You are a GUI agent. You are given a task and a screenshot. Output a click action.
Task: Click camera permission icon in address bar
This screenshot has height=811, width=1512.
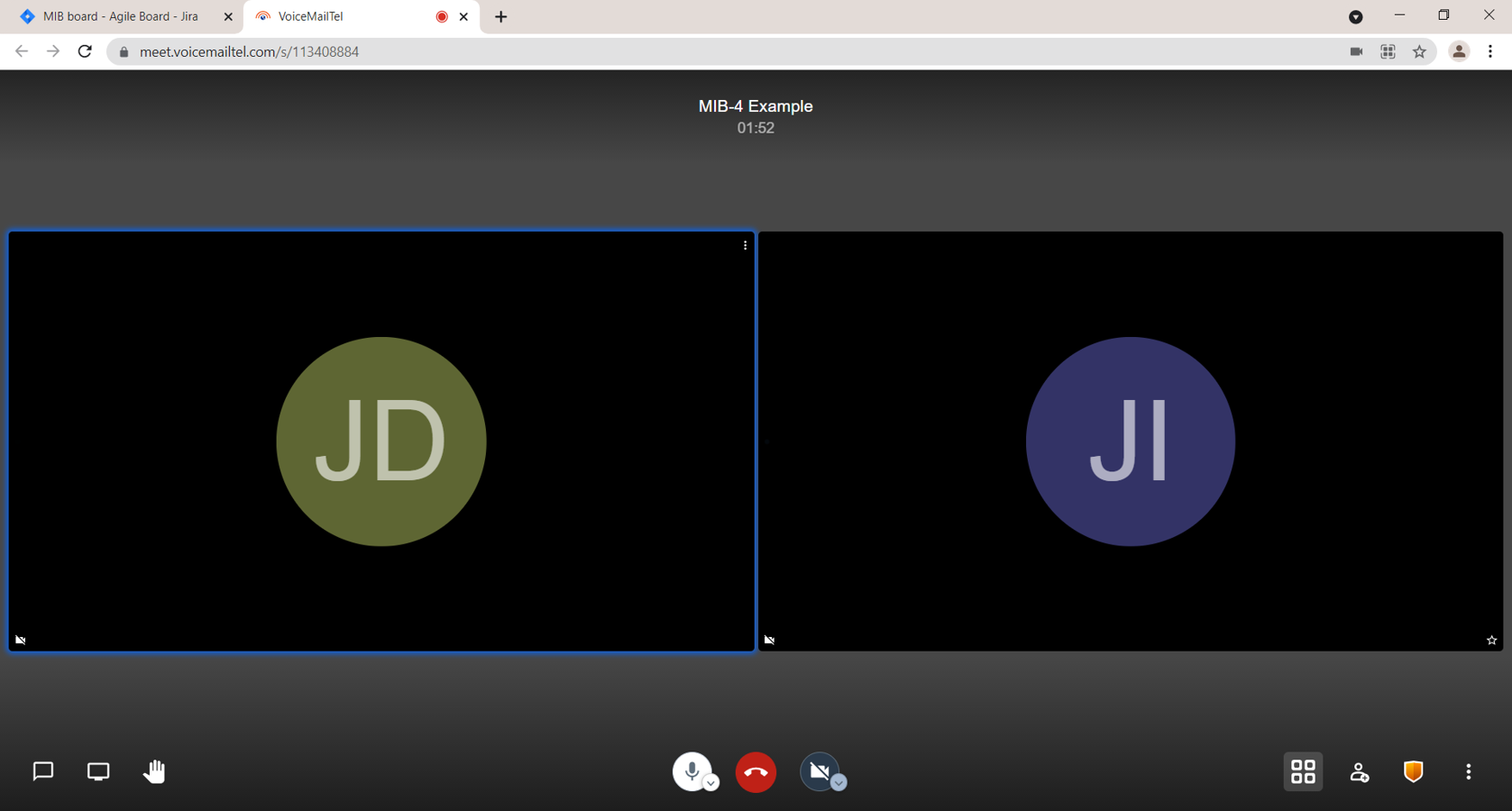(1356, 52)
